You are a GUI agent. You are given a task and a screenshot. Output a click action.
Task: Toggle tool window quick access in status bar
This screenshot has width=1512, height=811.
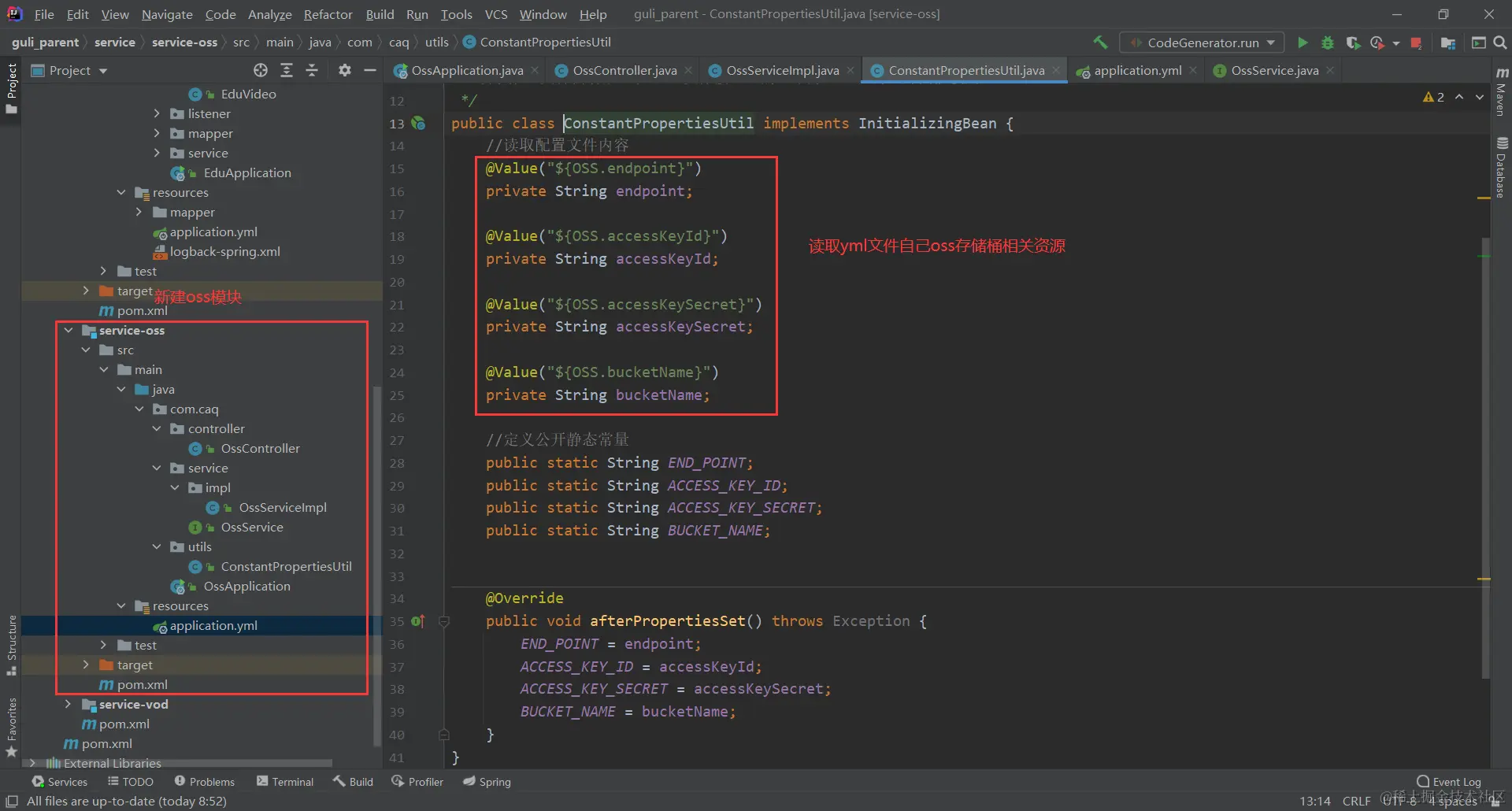pos(12,801)
